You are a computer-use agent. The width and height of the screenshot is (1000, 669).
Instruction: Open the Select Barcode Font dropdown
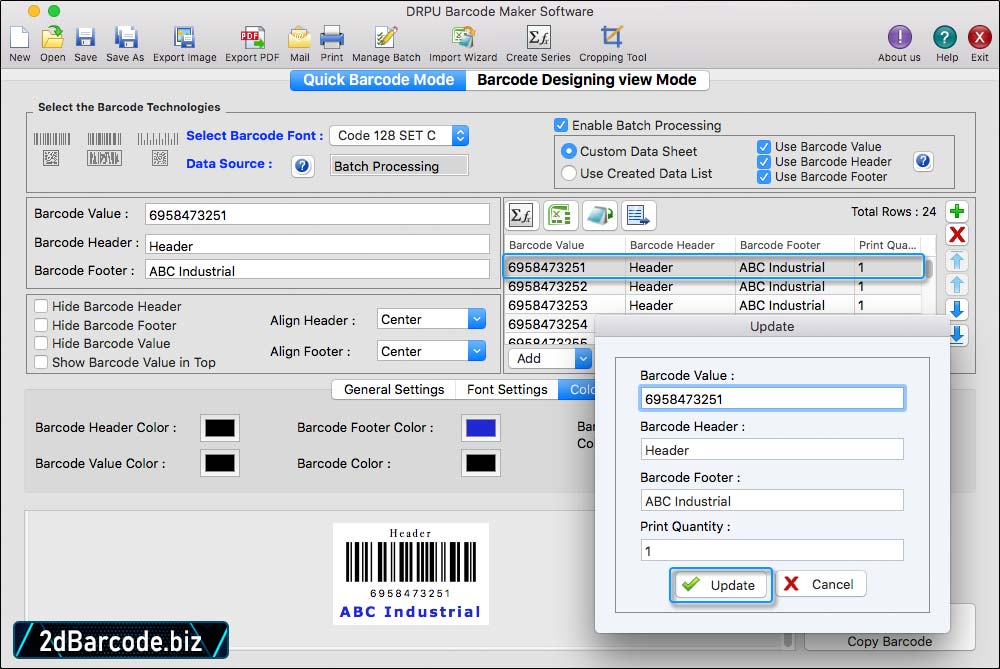coord(399,135)
